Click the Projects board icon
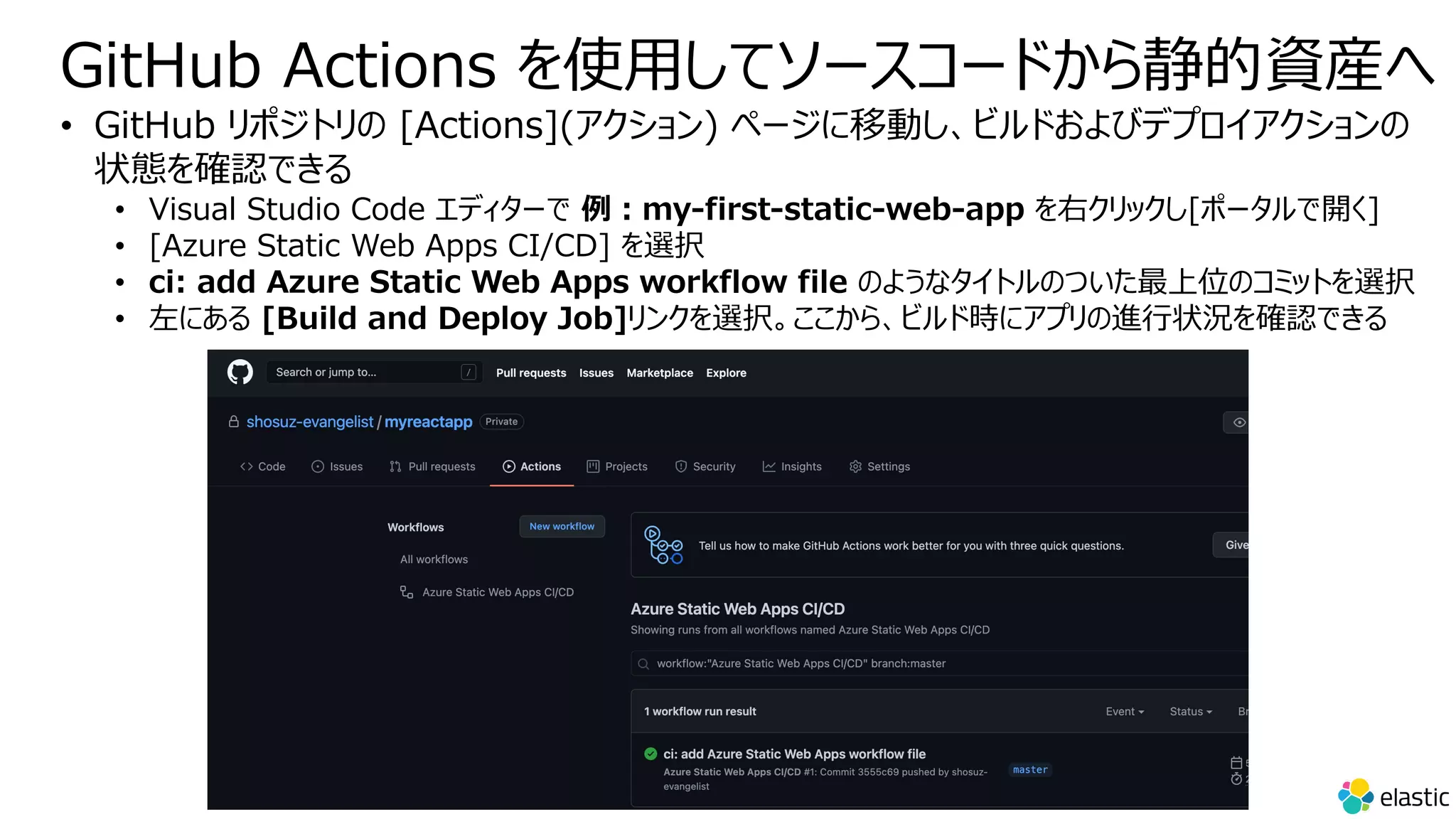 593,466
